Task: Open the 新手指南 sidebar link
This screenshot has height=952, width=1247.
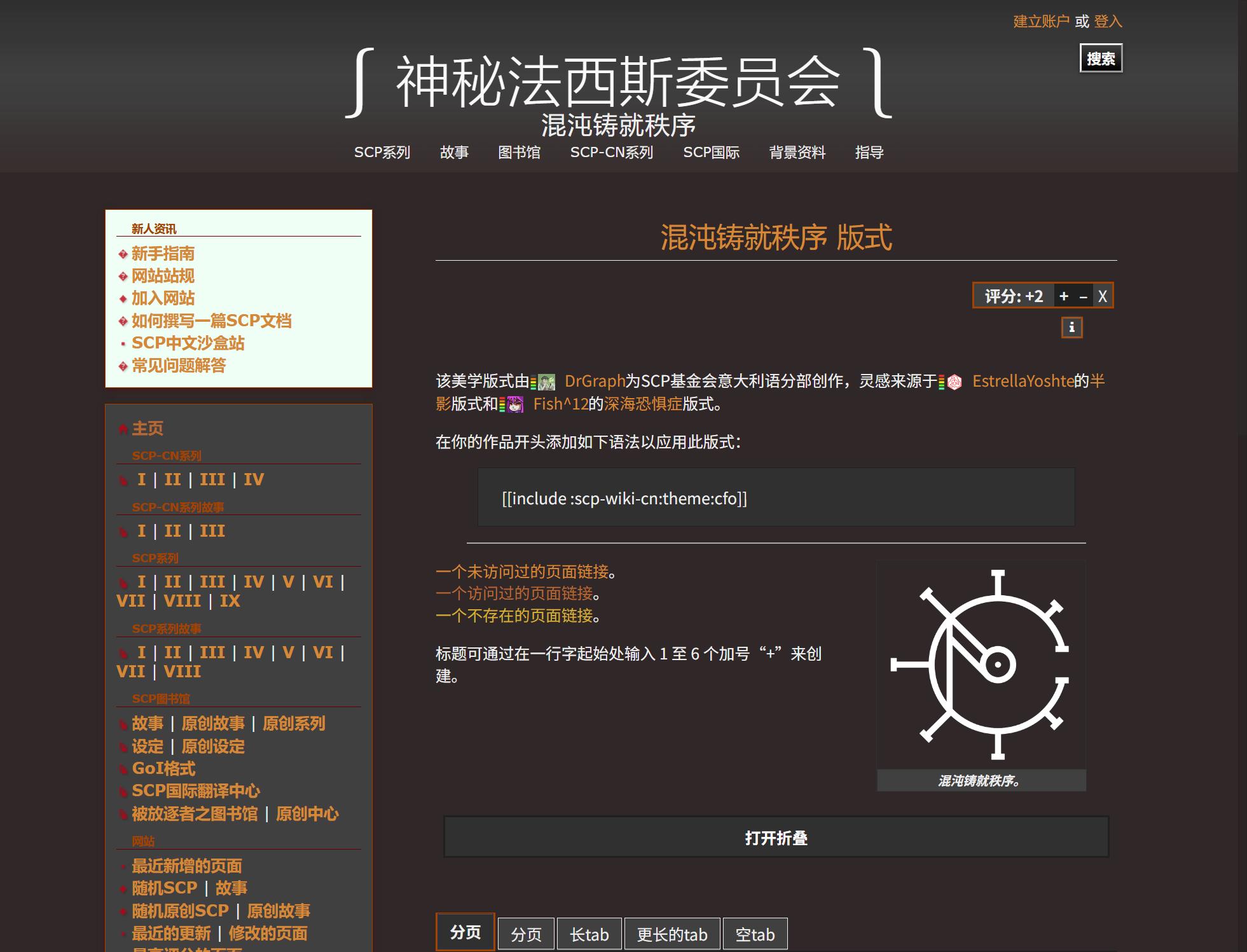Action: (x=163, y=254)
